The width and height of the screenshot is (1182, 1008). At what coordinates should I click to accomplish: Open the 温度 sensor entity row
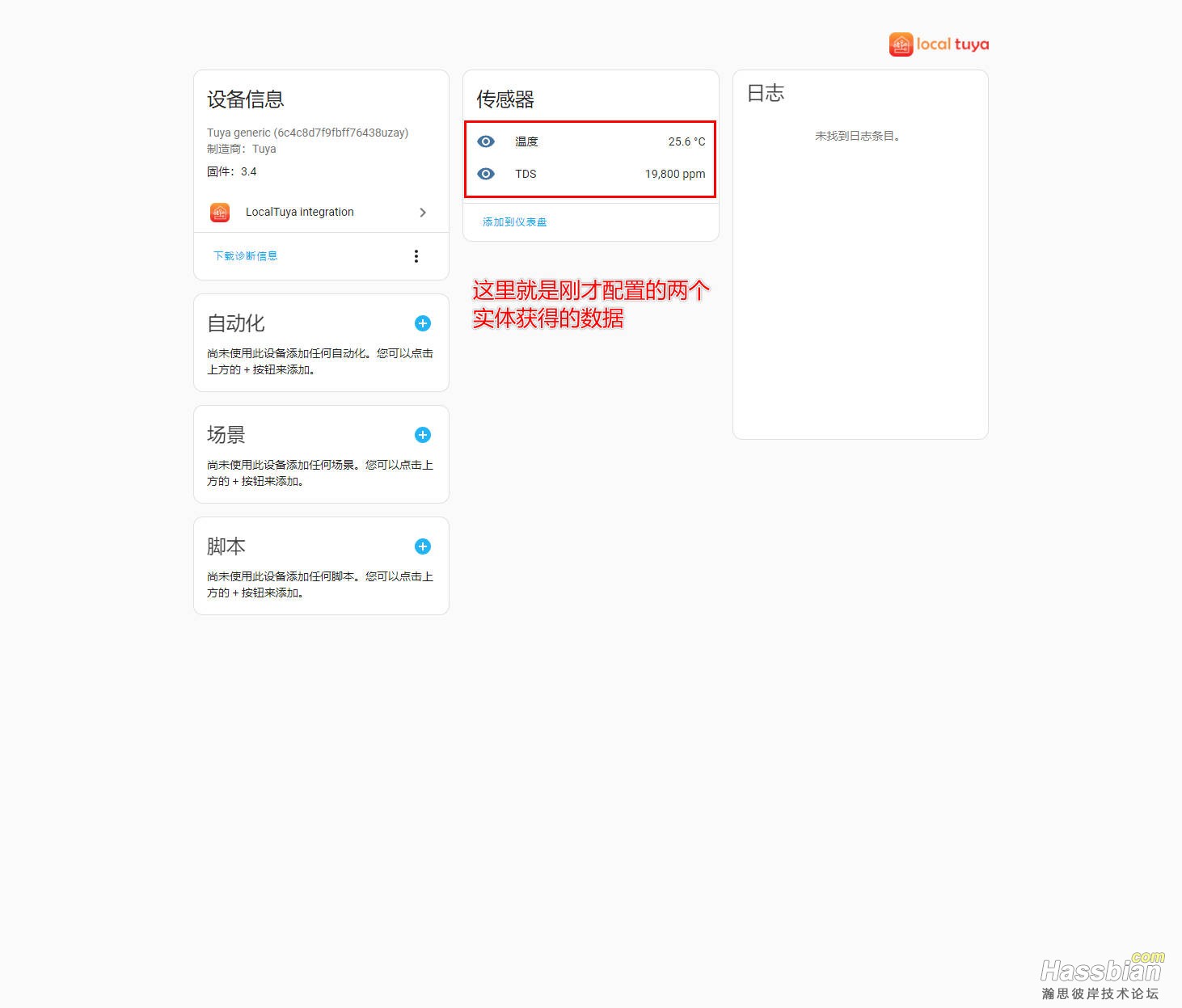click(x=591, y=141)
